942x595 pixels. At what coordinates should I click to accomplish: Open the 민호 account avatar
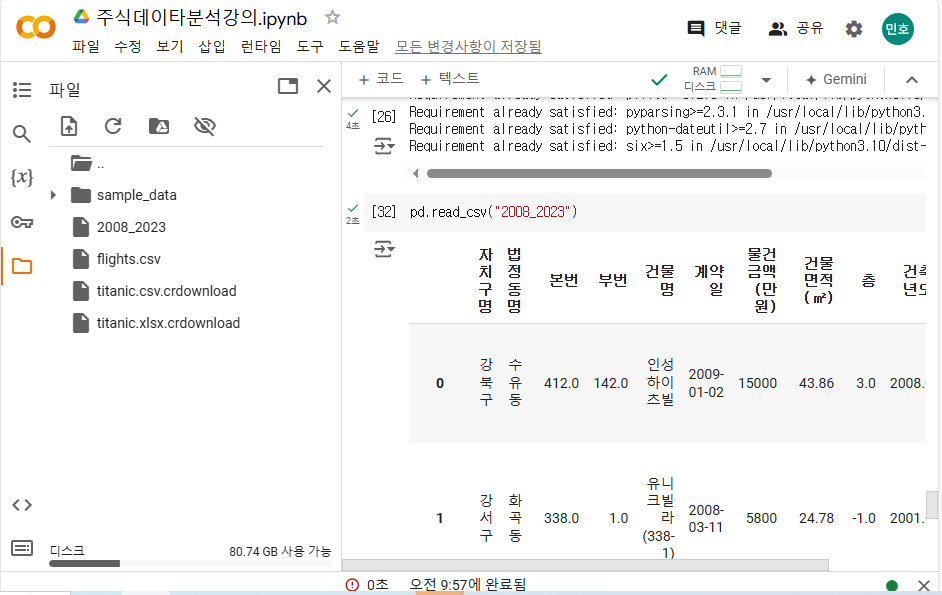(898, 29)
